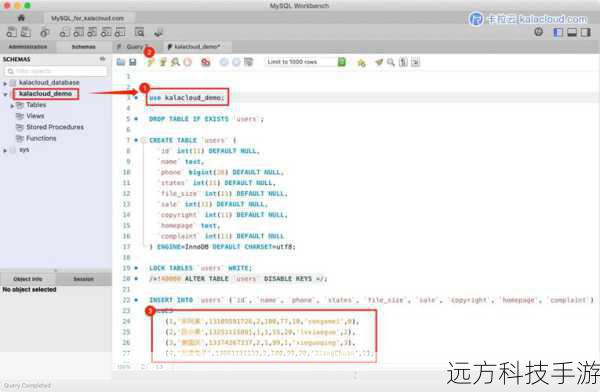Beautify query with broom icon
600x392 pixels.
click(x=379, y=62)
